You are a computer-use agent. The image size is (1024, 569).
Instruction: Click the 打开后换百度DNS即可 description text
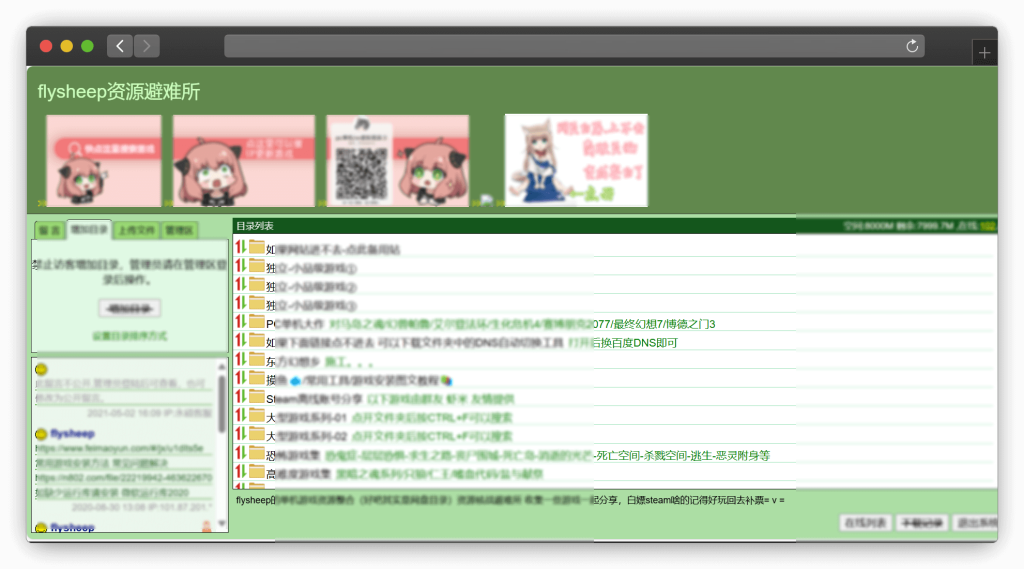[x=623, y=343]
